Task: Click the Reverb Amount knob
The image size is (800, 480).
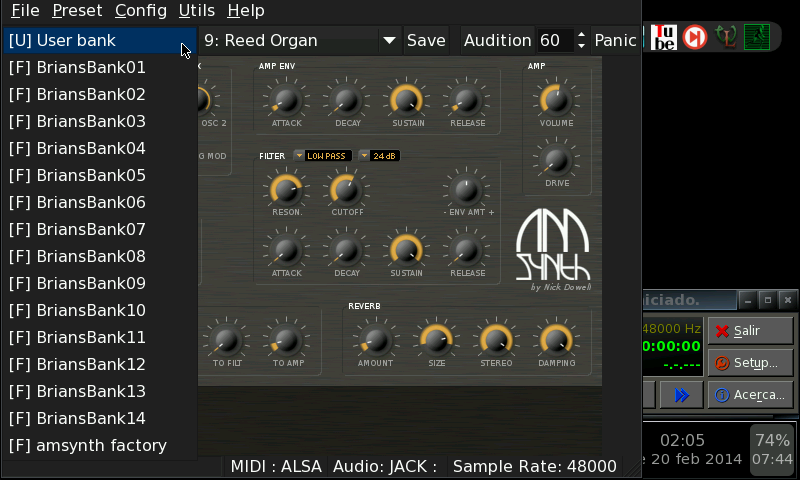Action: pos(376,340)
